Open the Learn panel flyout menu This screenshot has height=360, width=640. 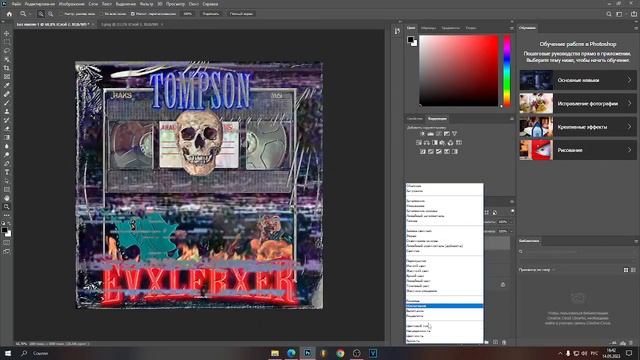pos(636,28)
